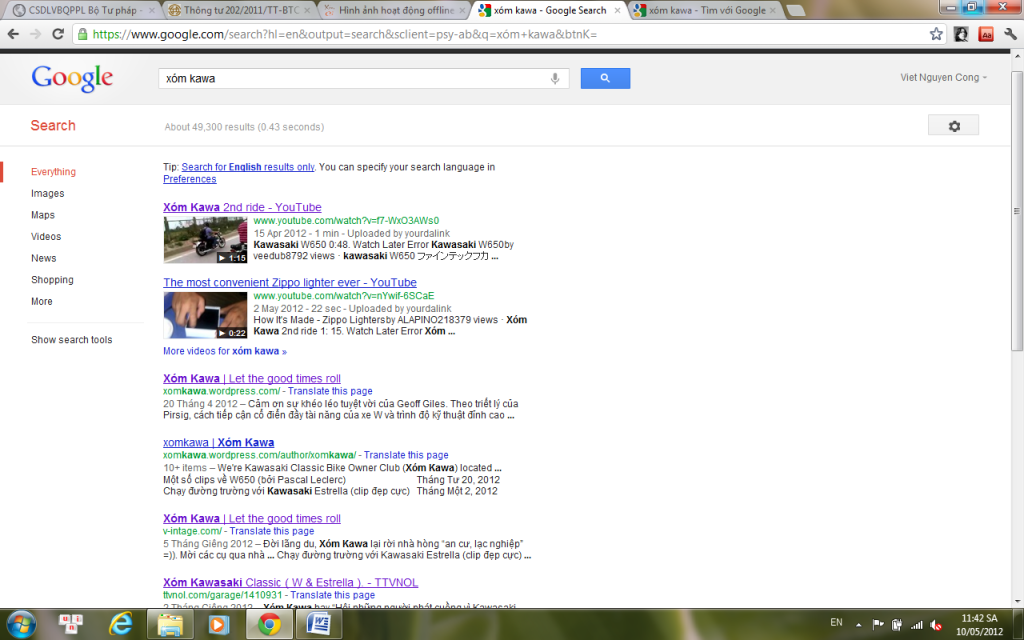
Task: Translate the ttvnol.com result page
Action: point(332,596)
